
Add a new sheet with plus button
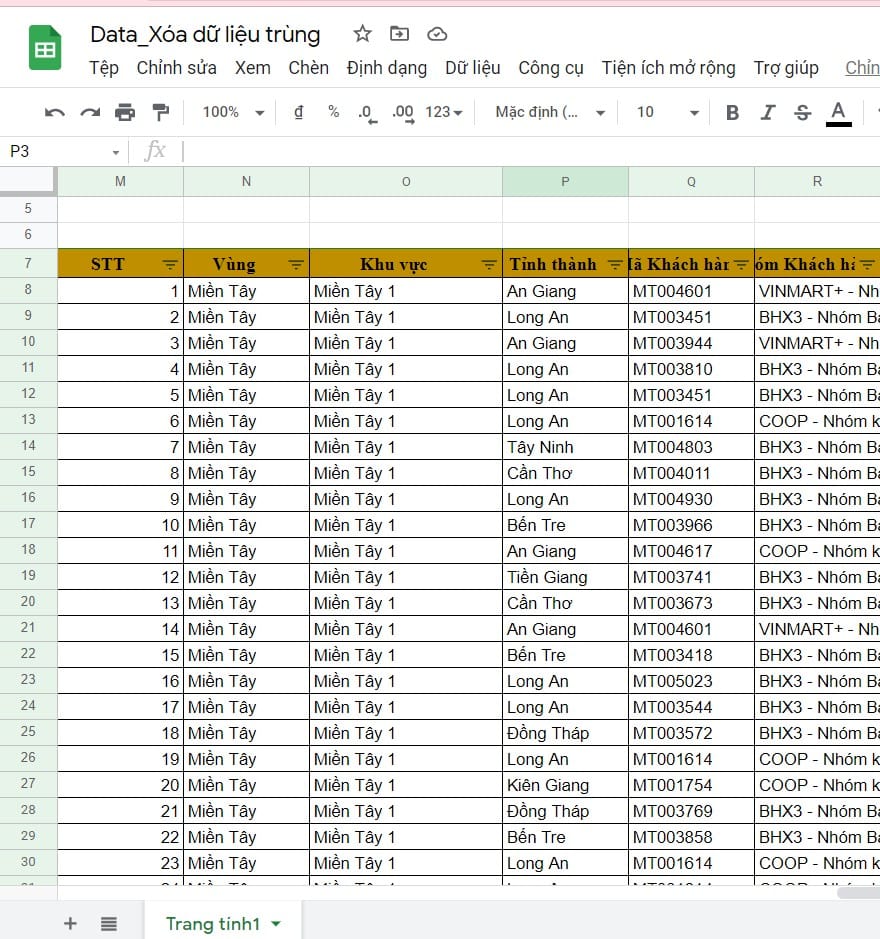coord(70,923)
